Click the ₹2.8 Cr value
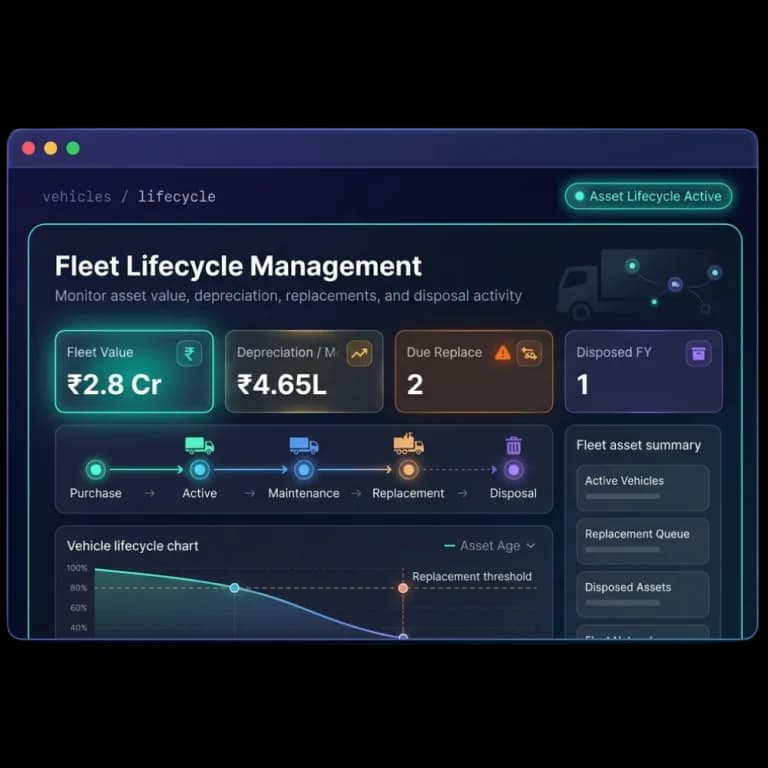 click(114, 384)
